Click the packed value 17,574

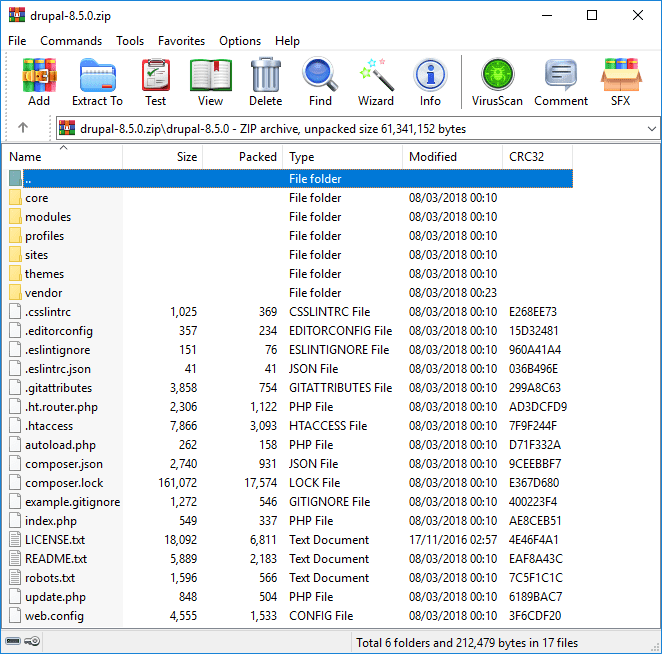[x=260, y=483]
